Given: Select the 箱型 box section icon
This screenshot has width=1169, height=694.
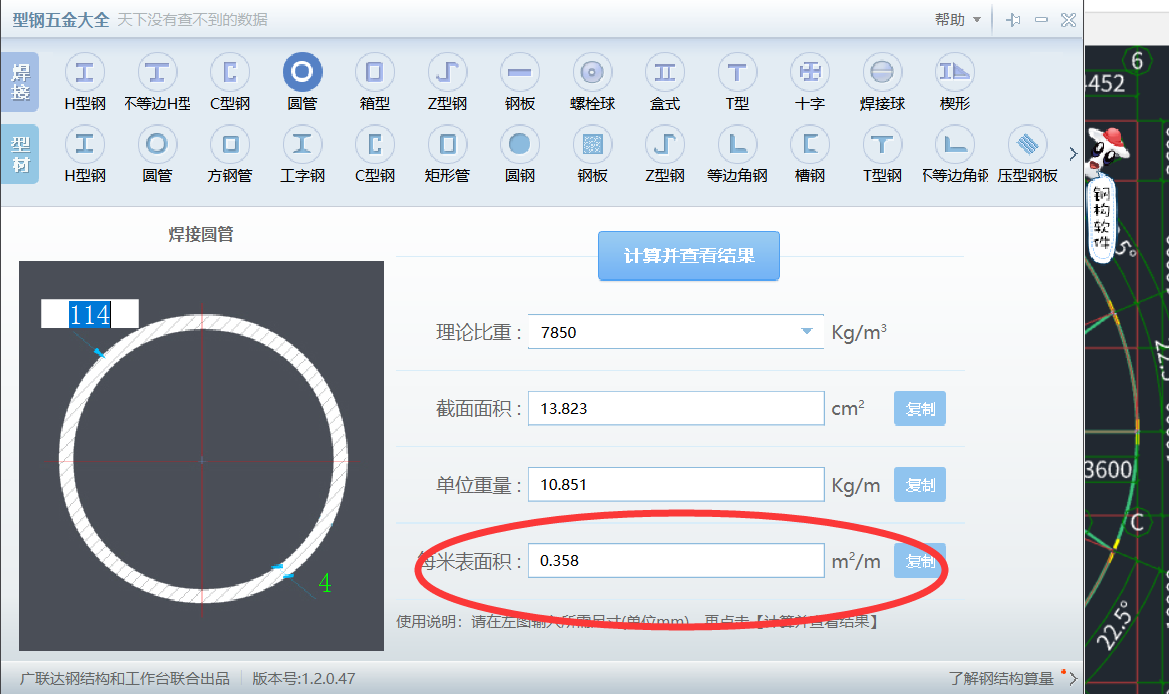Looking at the screenshot, I should (x=375, y=72).
